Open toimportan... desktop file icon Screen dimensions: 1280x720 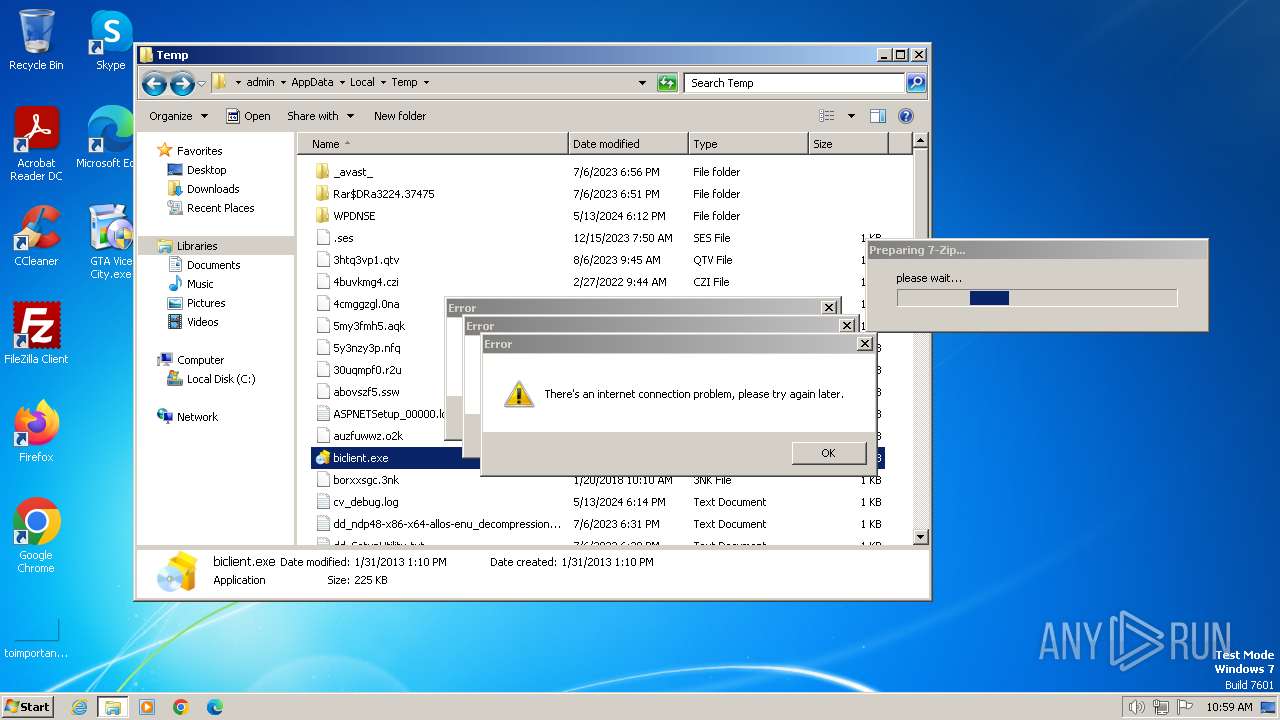[x=36, y=640]
